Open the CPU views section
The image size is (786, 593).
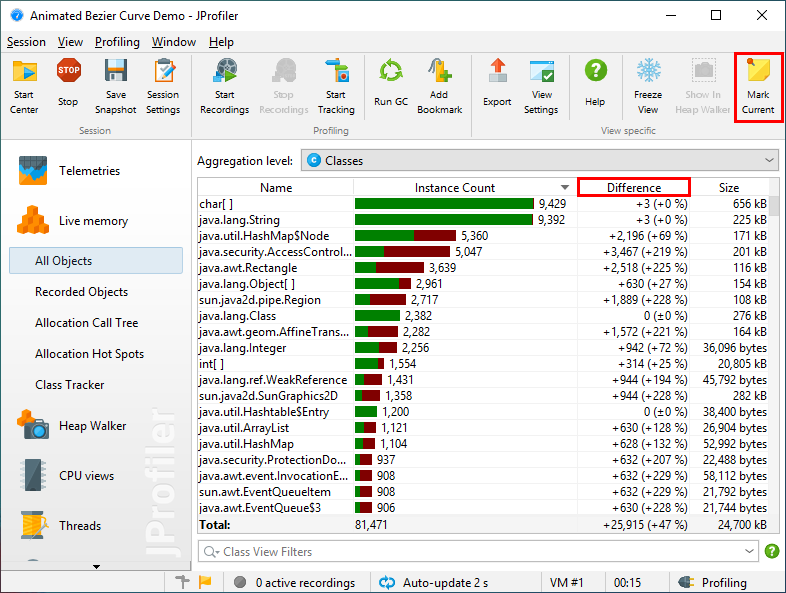pos(66,475)
